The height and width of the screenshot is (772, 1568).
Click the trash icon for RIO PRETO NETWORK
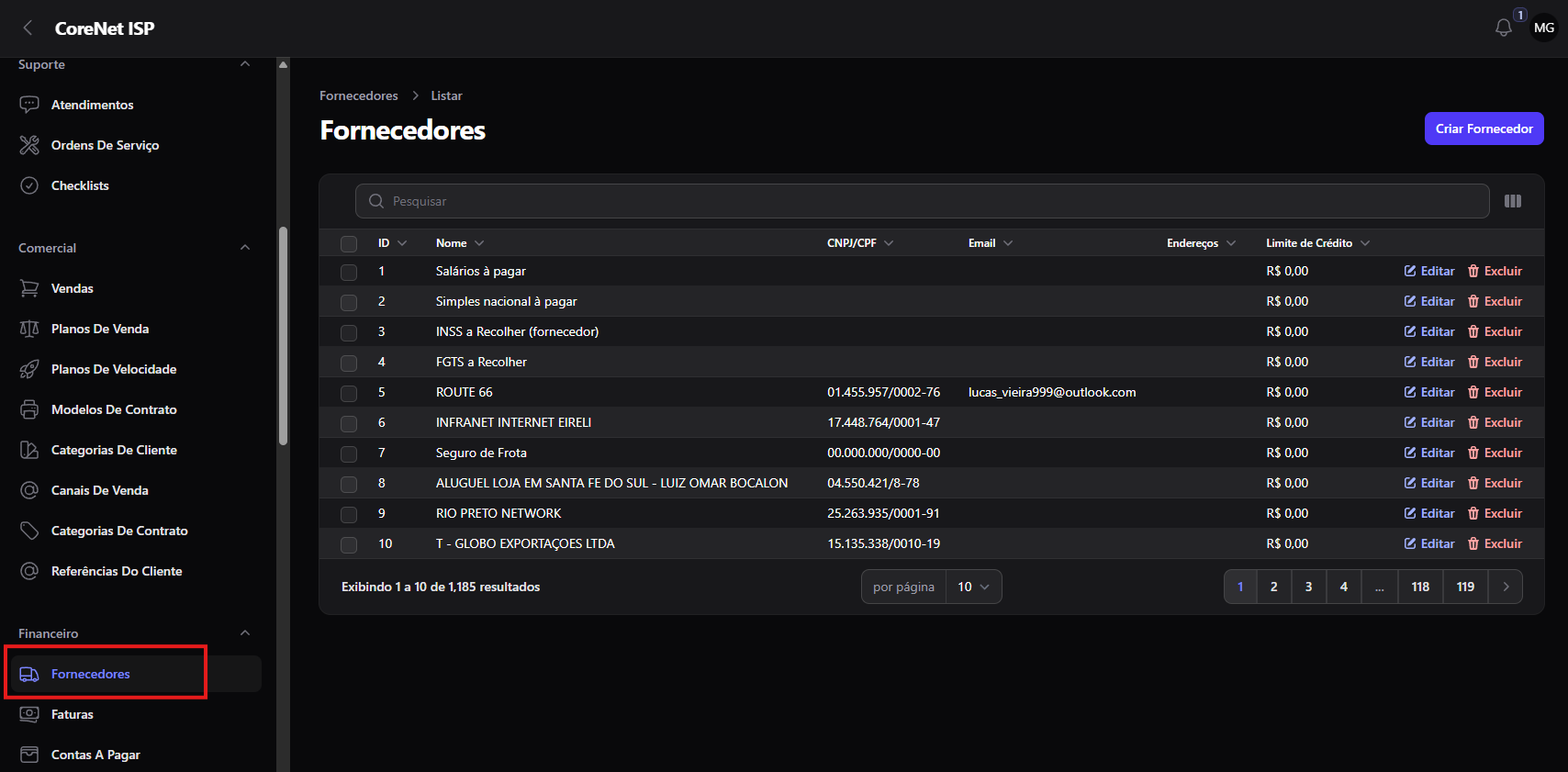click(1473, 513)
